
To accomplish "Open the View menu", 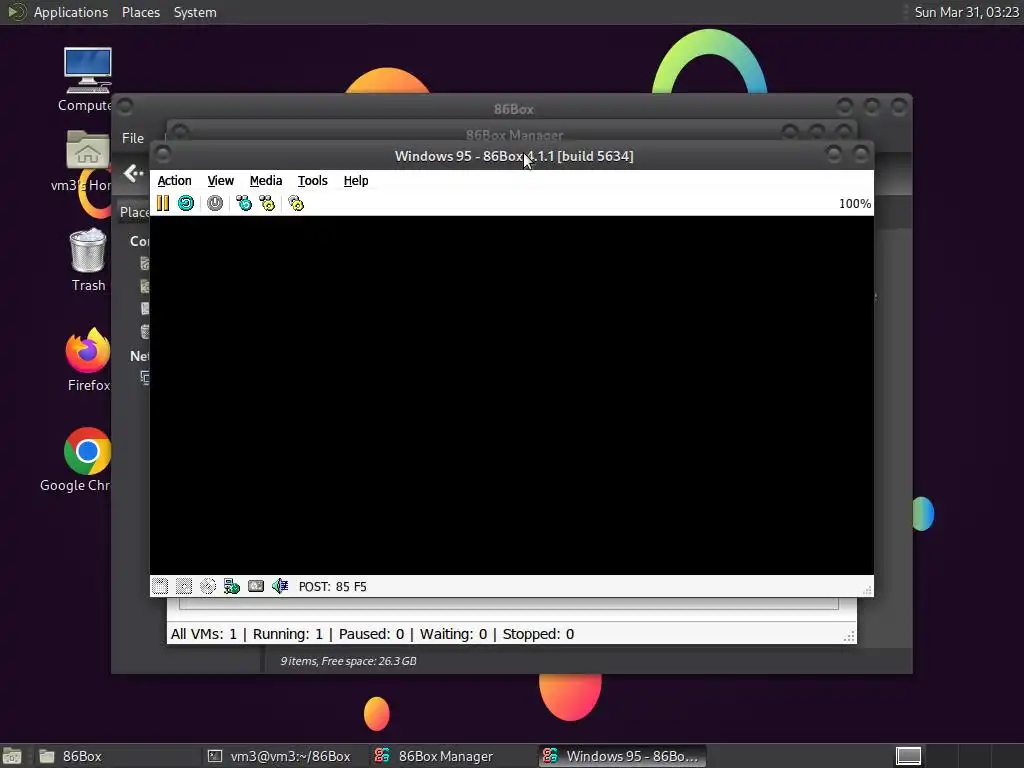I will tap(221, 181).
